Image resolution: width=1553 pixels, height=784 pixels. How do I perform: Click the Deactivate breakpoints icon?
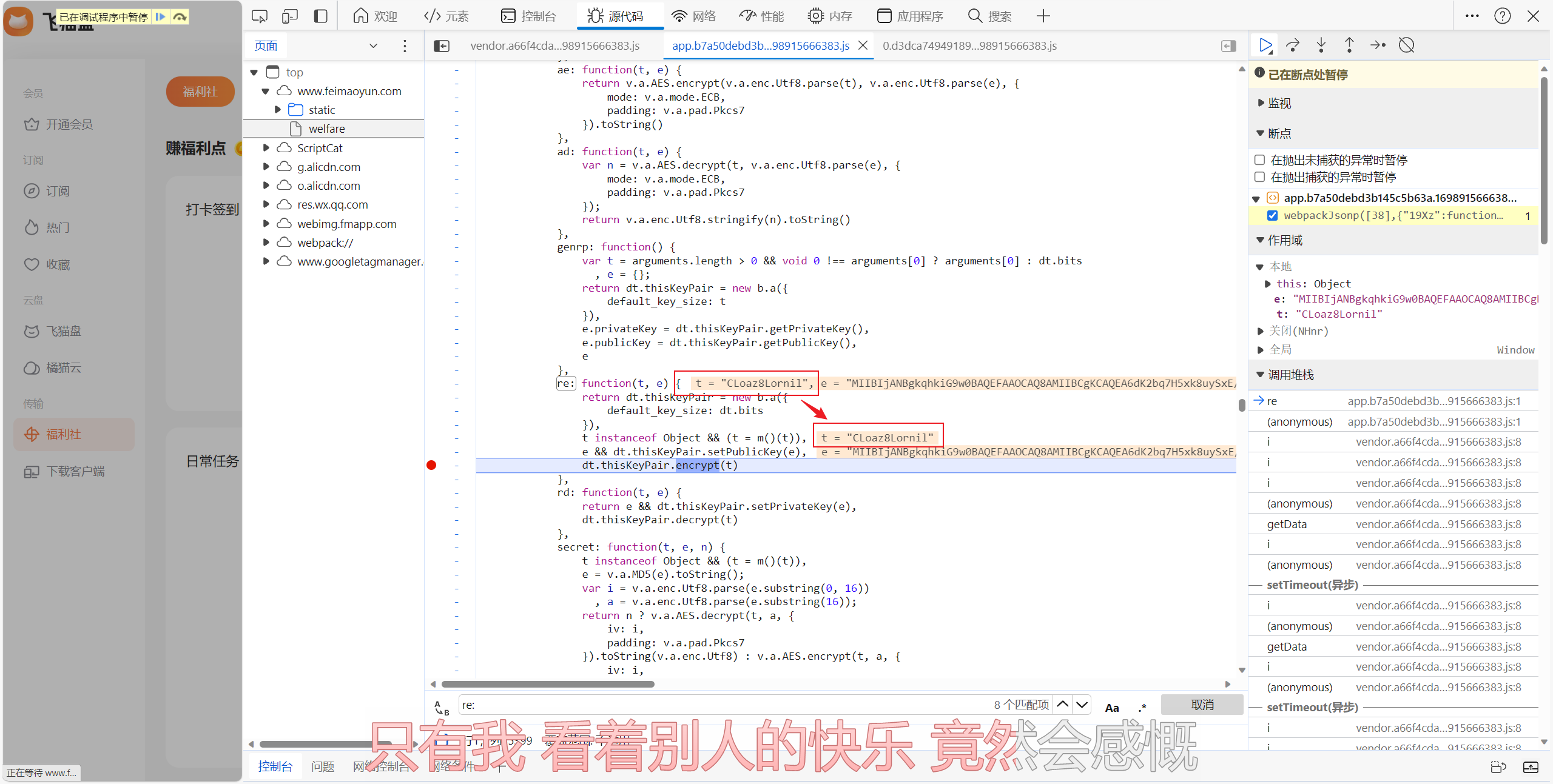[x=1406, y=45]
